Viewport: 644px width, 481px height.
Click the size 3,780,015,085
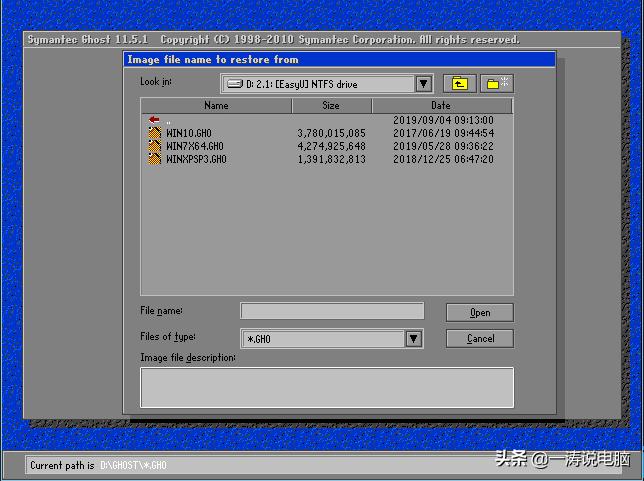[331, 133]
